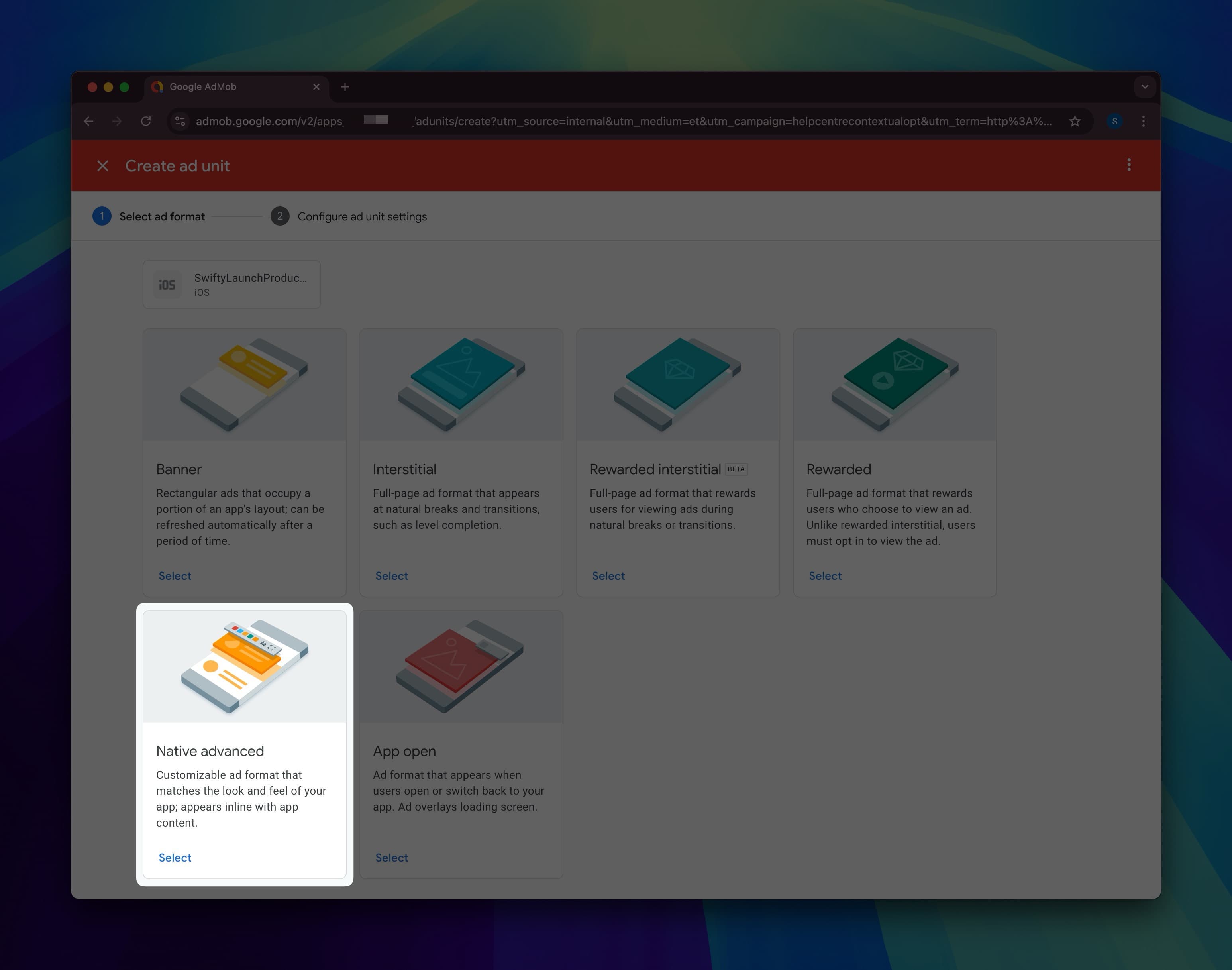Click the App open illustration

(461, 667)
